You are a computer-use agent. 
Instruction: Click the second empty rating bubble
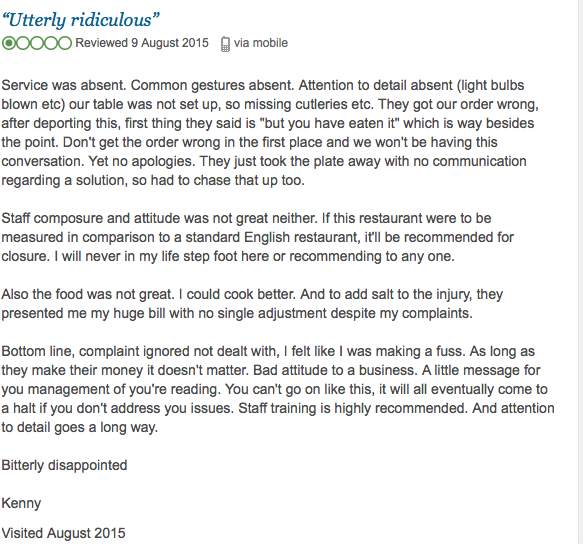[x=23, y=43]
